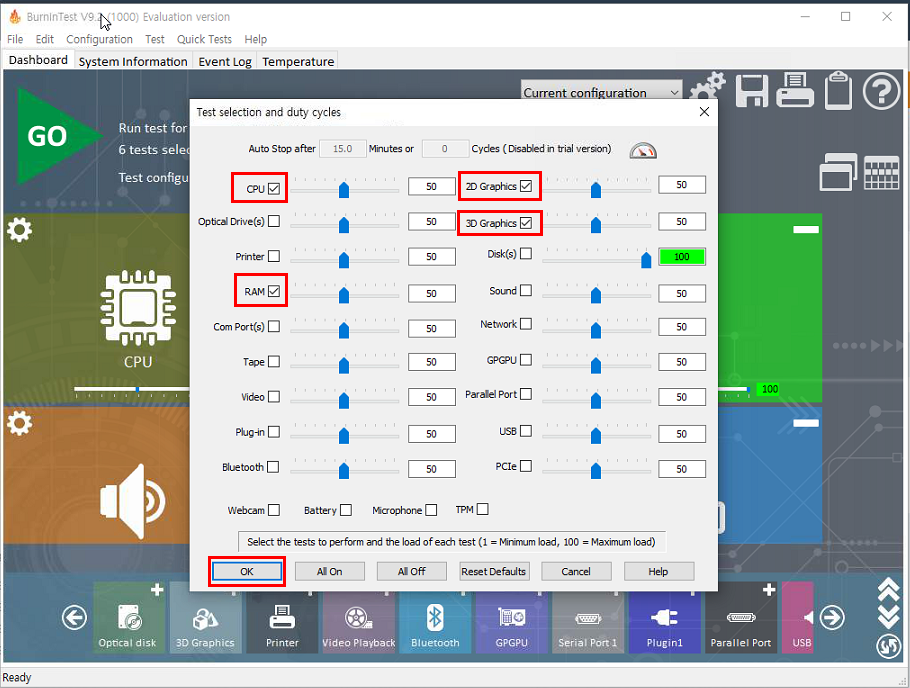Click the circular refresh swap icon
Image resolution: width=910 pixels, height=688 pixels.
(x=889, y=646)
